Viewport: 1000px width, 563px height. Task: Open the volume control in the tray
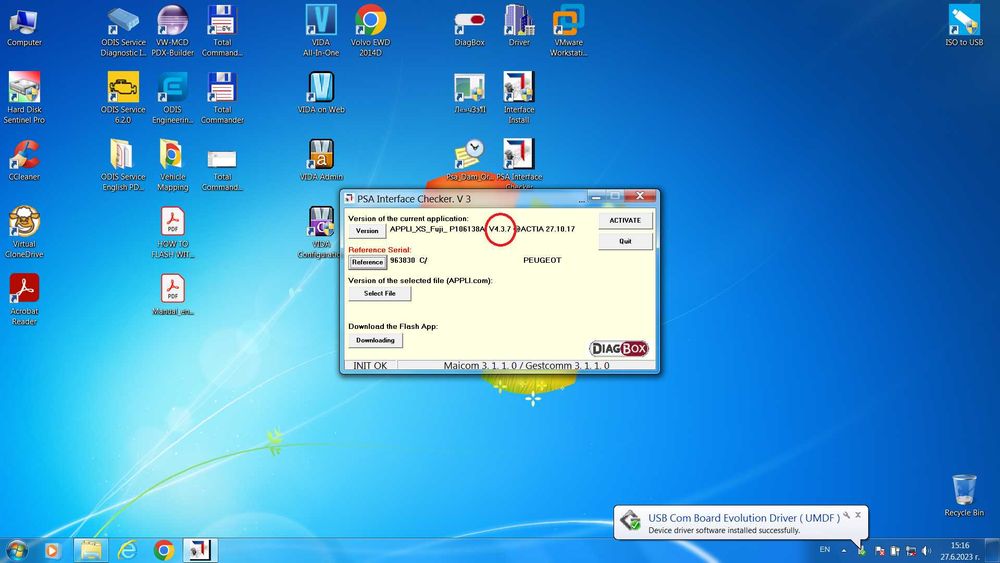(926, 550)
